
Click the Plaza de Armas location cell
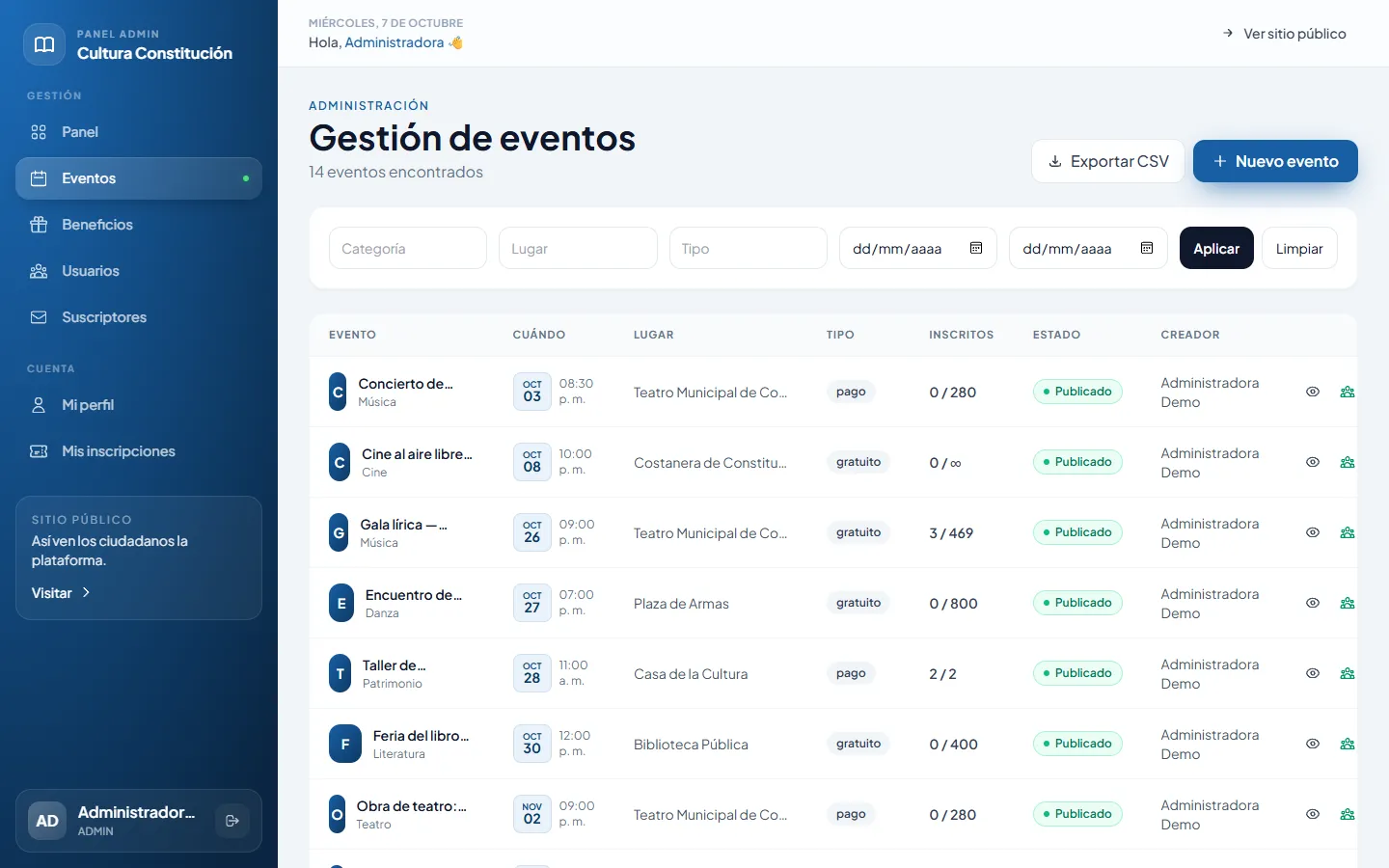click(x=681, y=604)
